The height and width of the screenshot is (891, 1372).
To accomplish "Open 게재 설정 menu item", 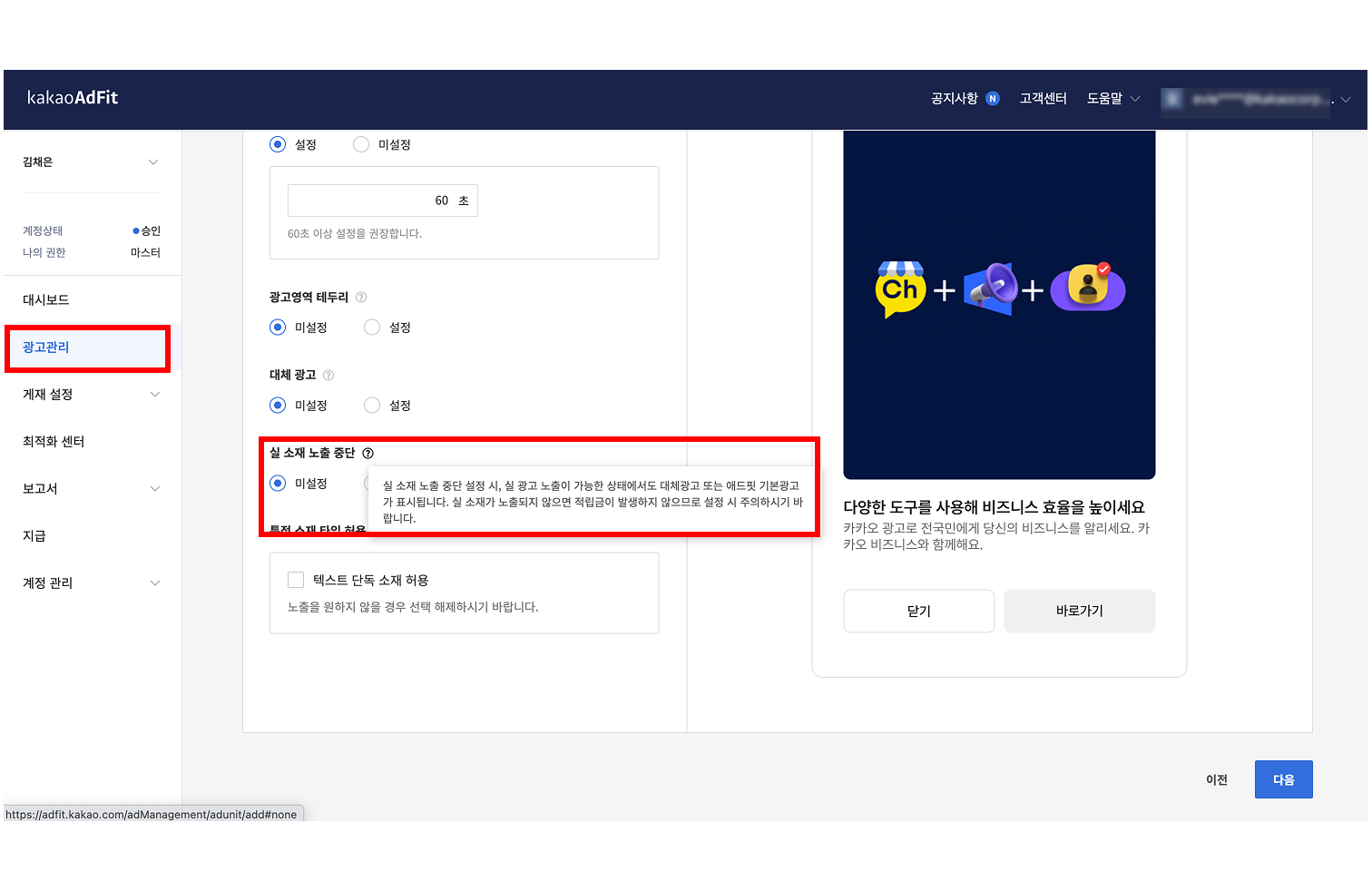I will [48, 395].
